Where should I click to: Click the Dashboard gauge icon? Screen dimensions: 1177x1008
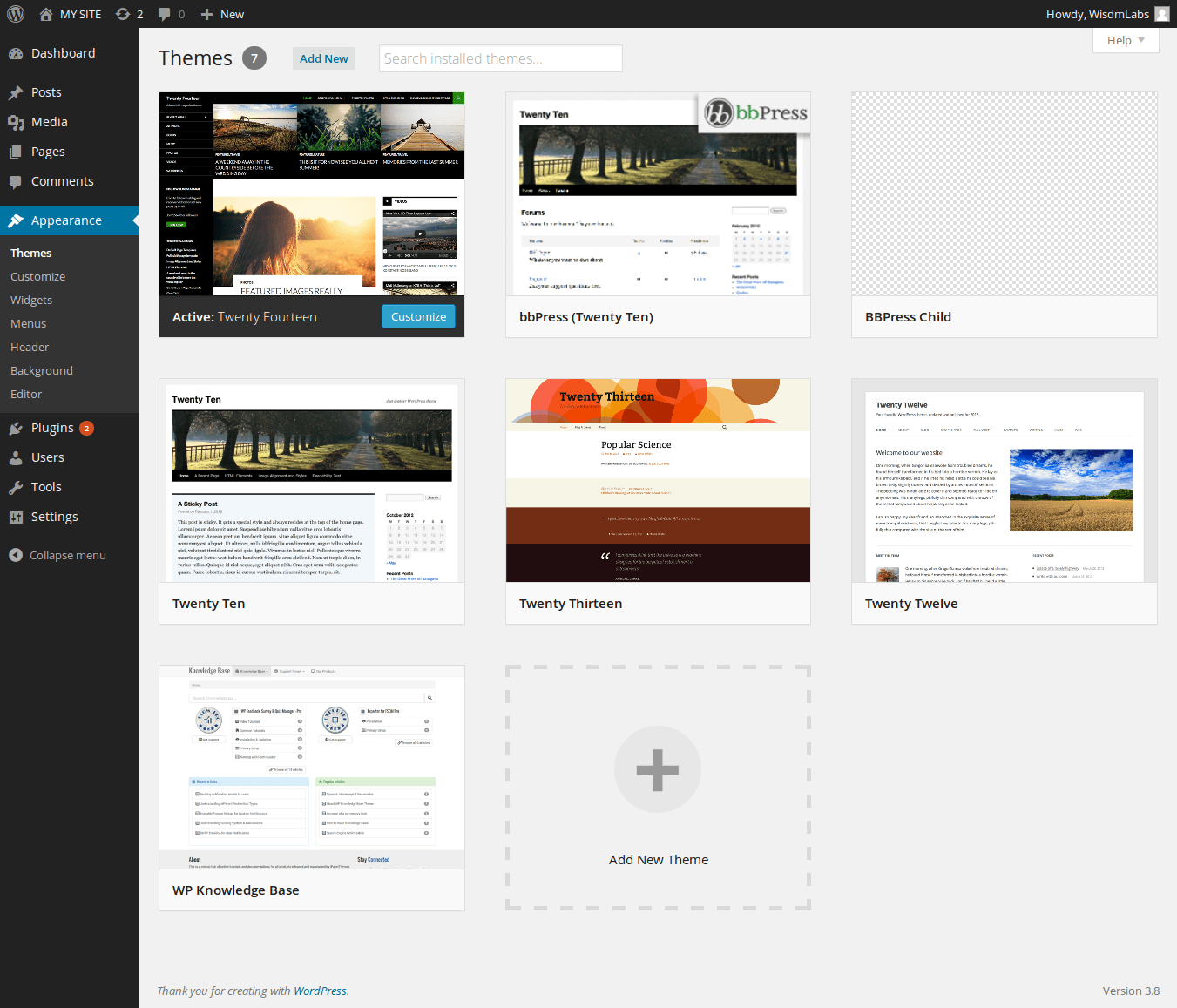pos(16,53)
